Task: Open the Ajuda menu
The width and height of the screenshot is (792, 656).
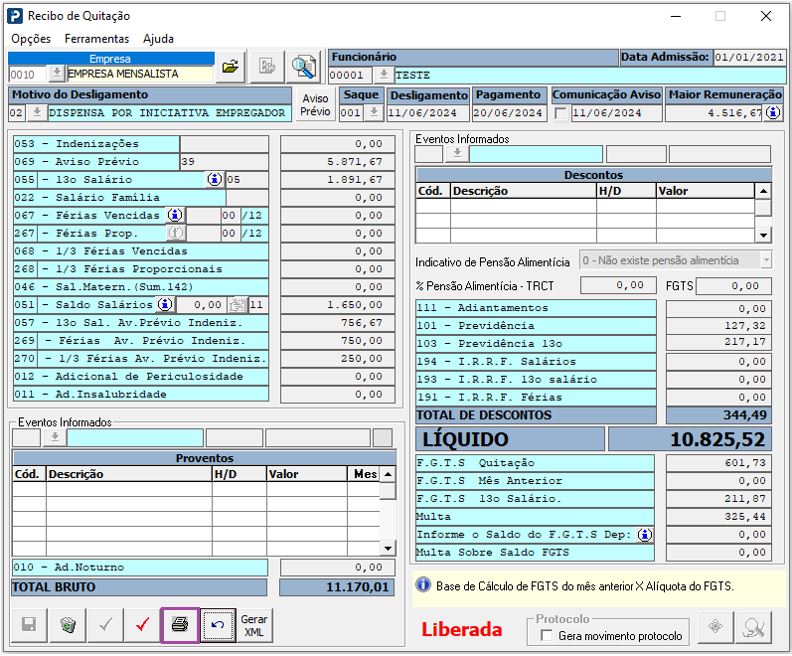Action: pyautogui.click(x=158, y=38)
